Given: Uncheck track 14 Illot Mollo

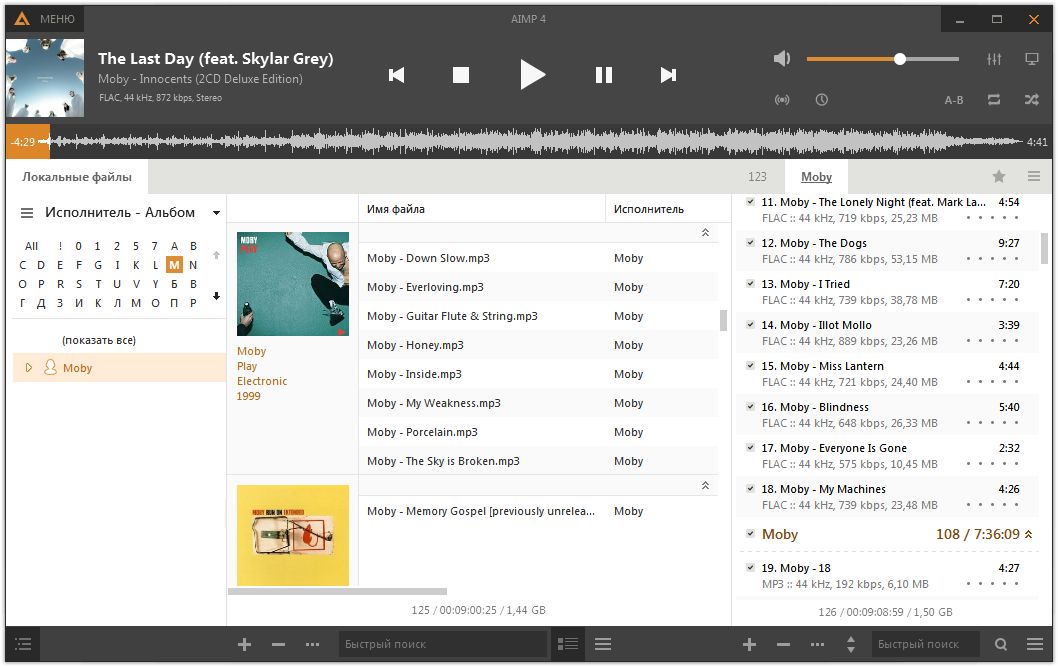Looking at the screenshot, I should 750,325.
